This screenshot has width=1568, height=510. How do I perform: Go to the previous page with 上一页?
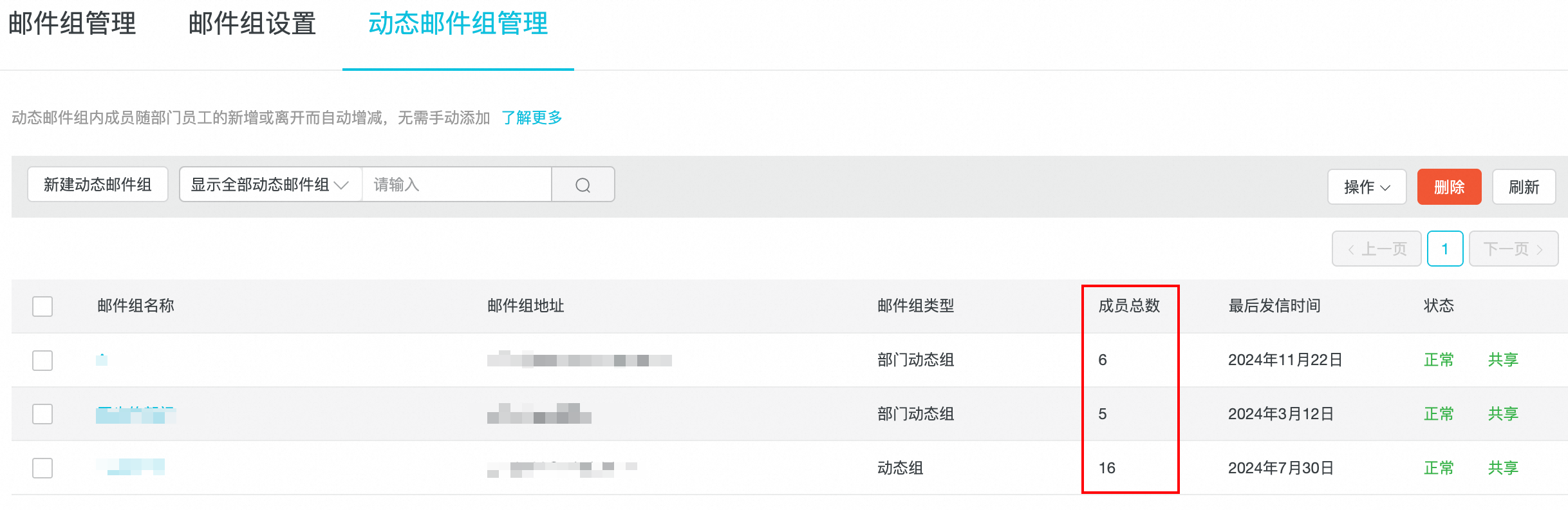pyautogui.click(x=1377, y=249)
